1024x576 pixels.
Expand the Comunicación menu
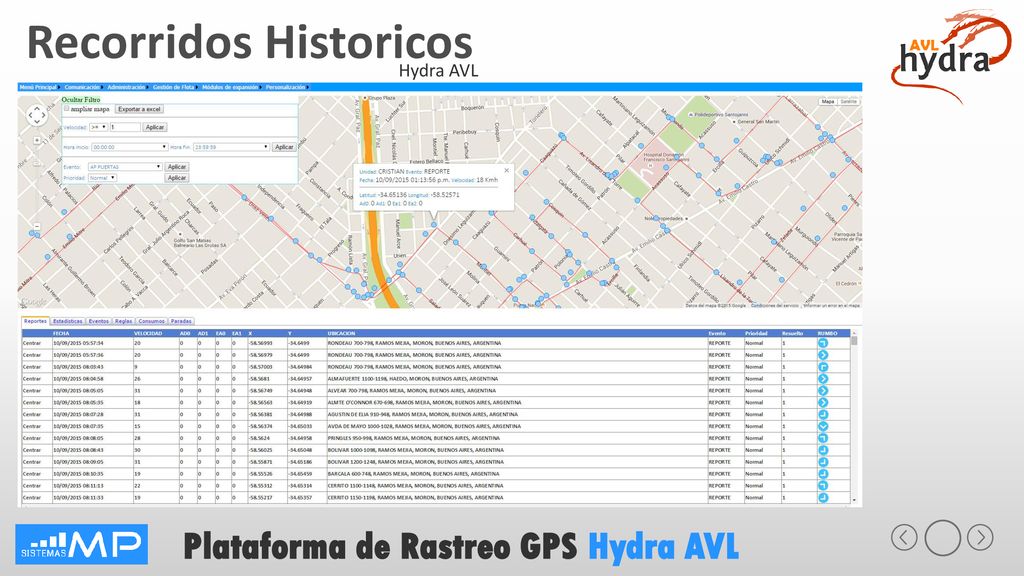[x=82, y=87]
